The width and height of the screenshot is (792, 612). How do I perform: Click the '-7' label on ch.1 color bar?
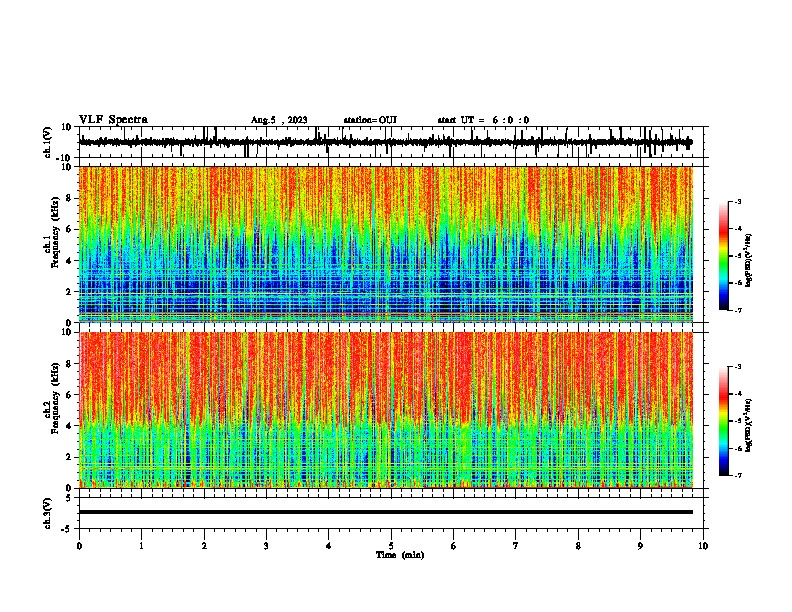click(737, 310)
